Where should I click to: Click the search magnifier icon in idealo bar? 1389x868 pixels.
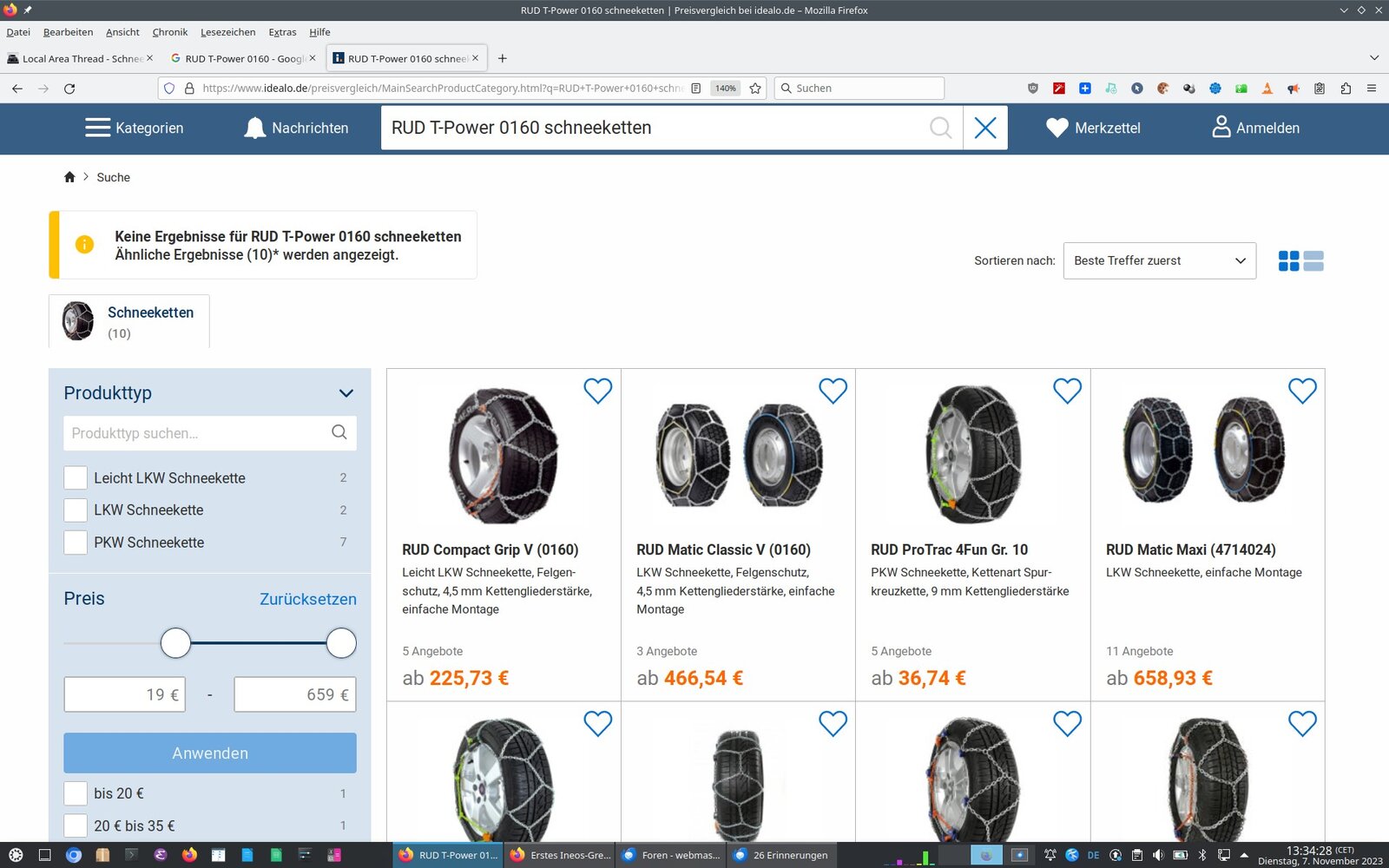[x=940, y=128]
